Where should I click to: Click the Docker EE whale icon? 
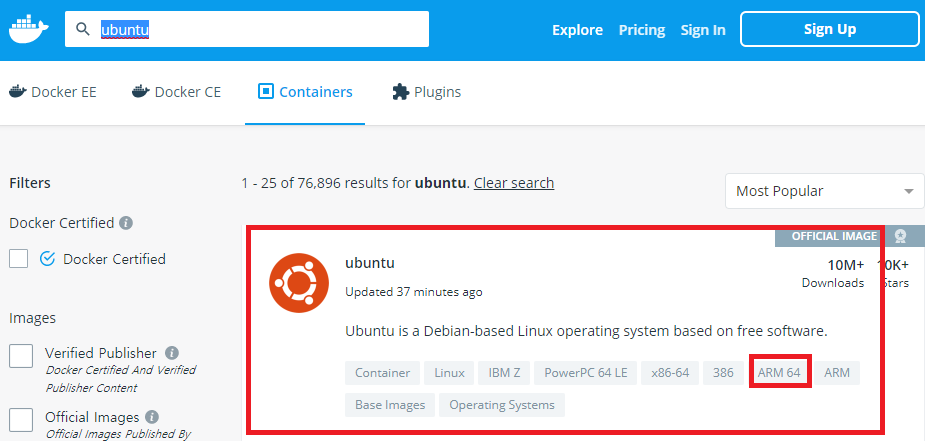[18, 91]
